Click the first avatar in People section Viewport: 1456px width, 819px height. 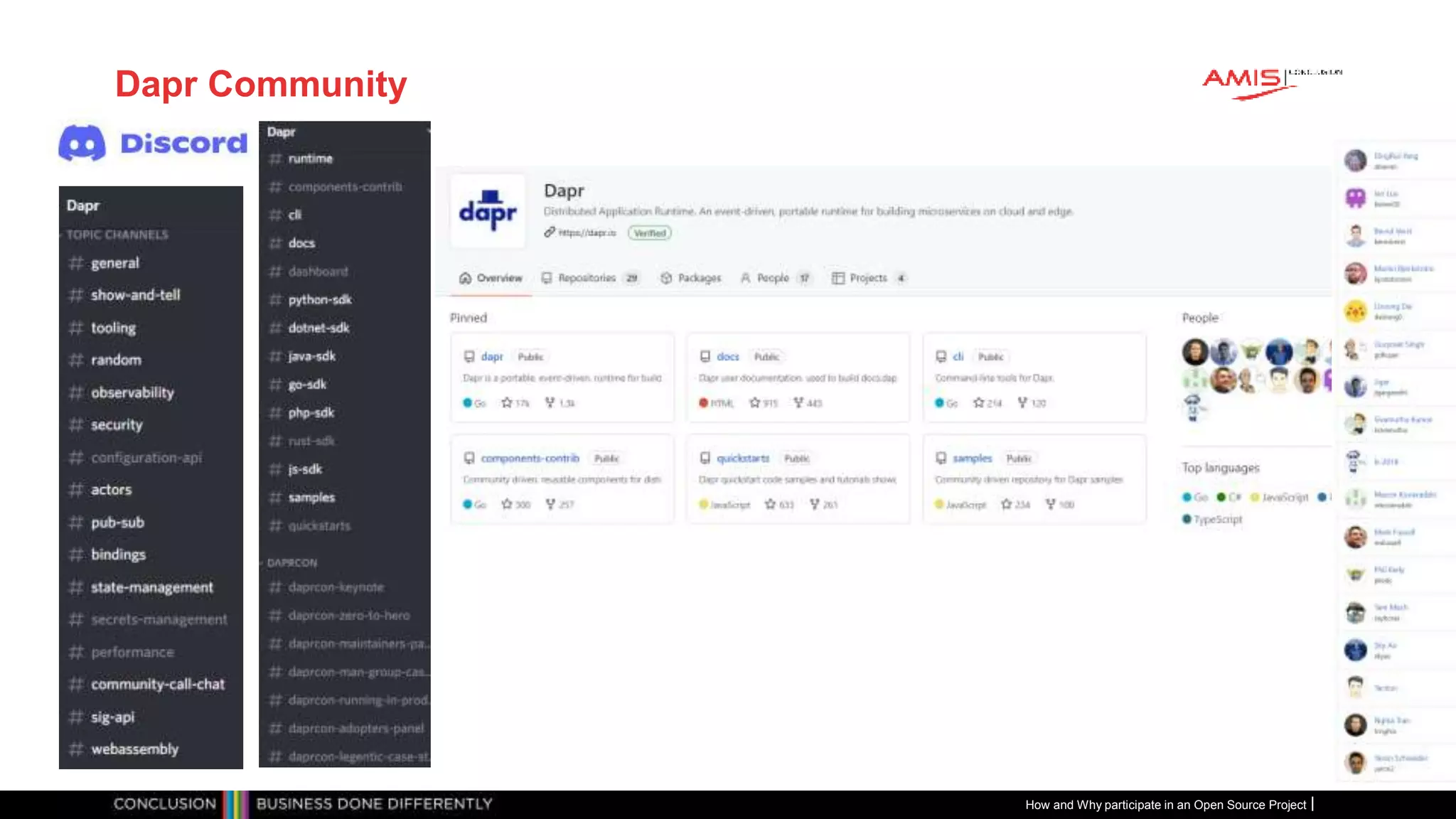point(1196,351)
